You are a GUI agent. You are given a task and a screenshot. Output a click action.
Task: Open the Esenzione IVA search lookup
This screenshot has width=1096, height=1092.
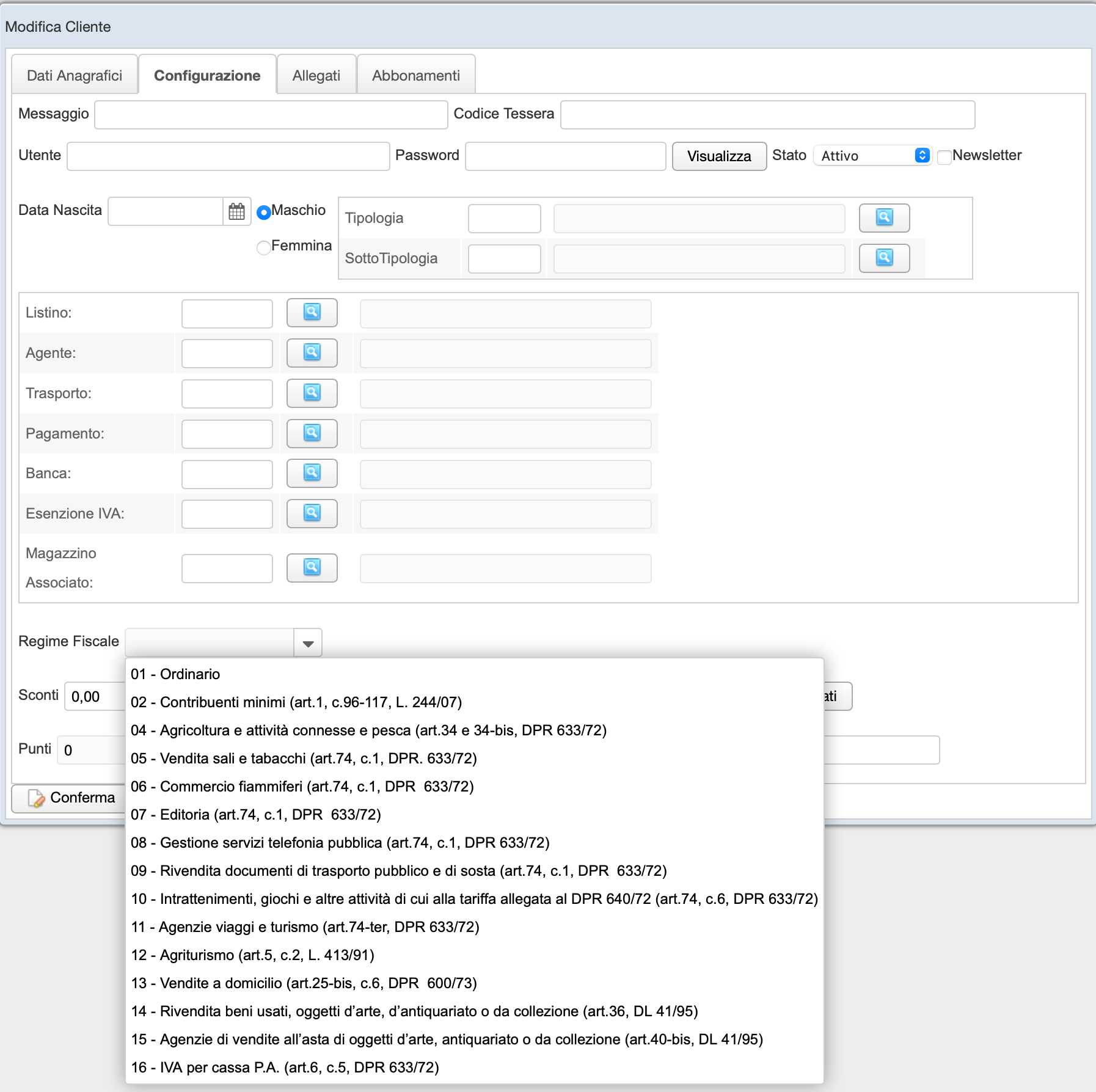click(312, 514)
